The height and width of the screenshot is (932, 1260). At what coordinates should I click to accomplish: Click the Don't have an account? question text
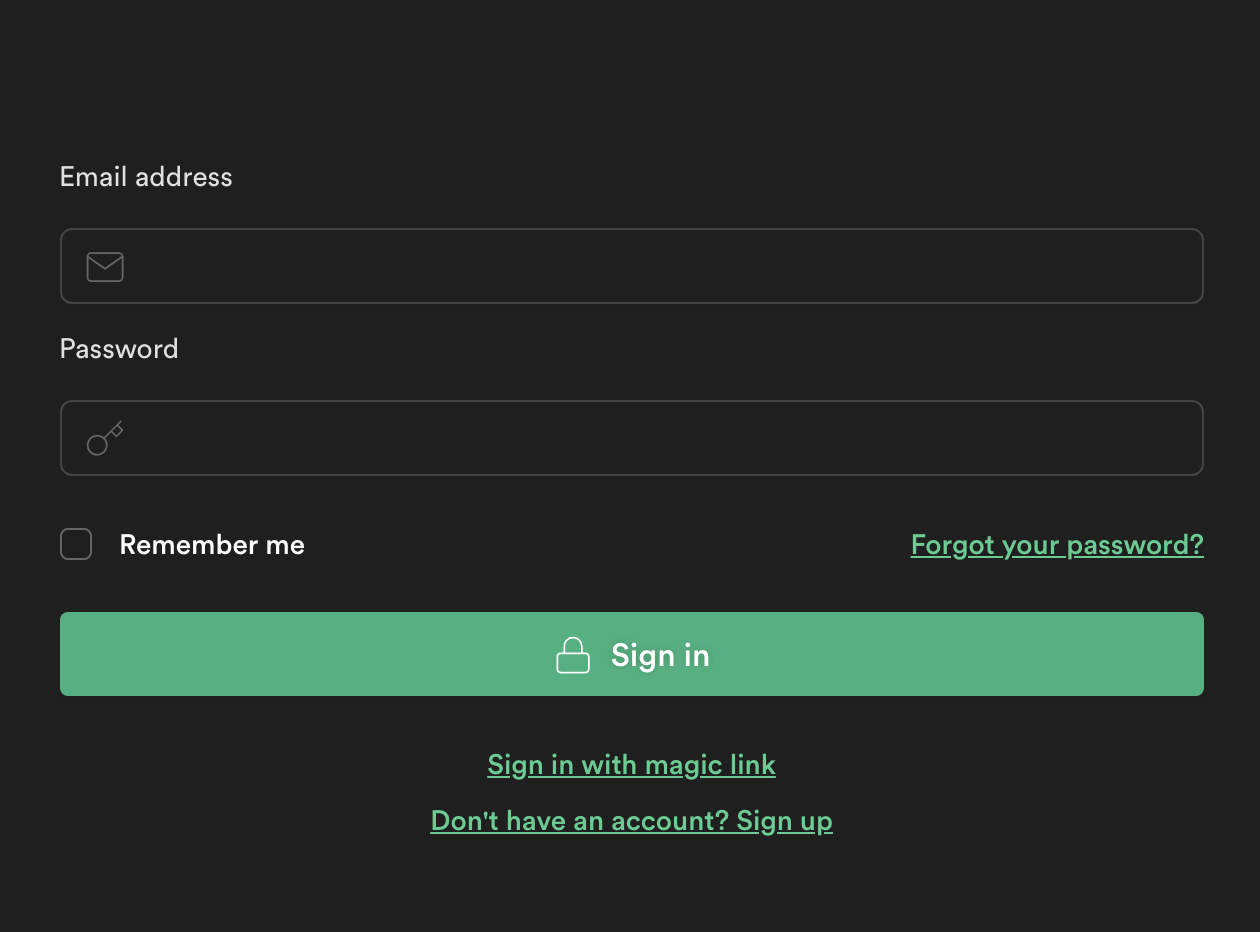(579, 821)
